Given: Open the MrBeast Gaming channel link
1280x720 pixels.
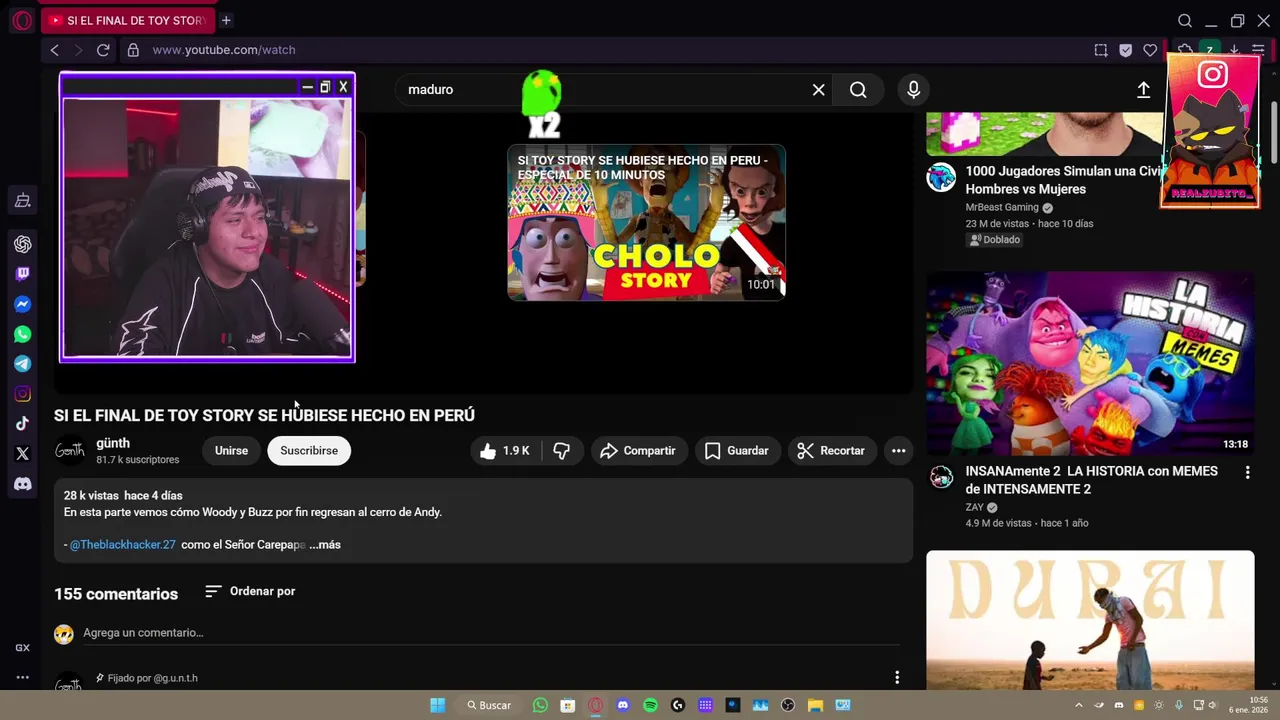Looking at the screenshot, I should (x=1002, y=208).
